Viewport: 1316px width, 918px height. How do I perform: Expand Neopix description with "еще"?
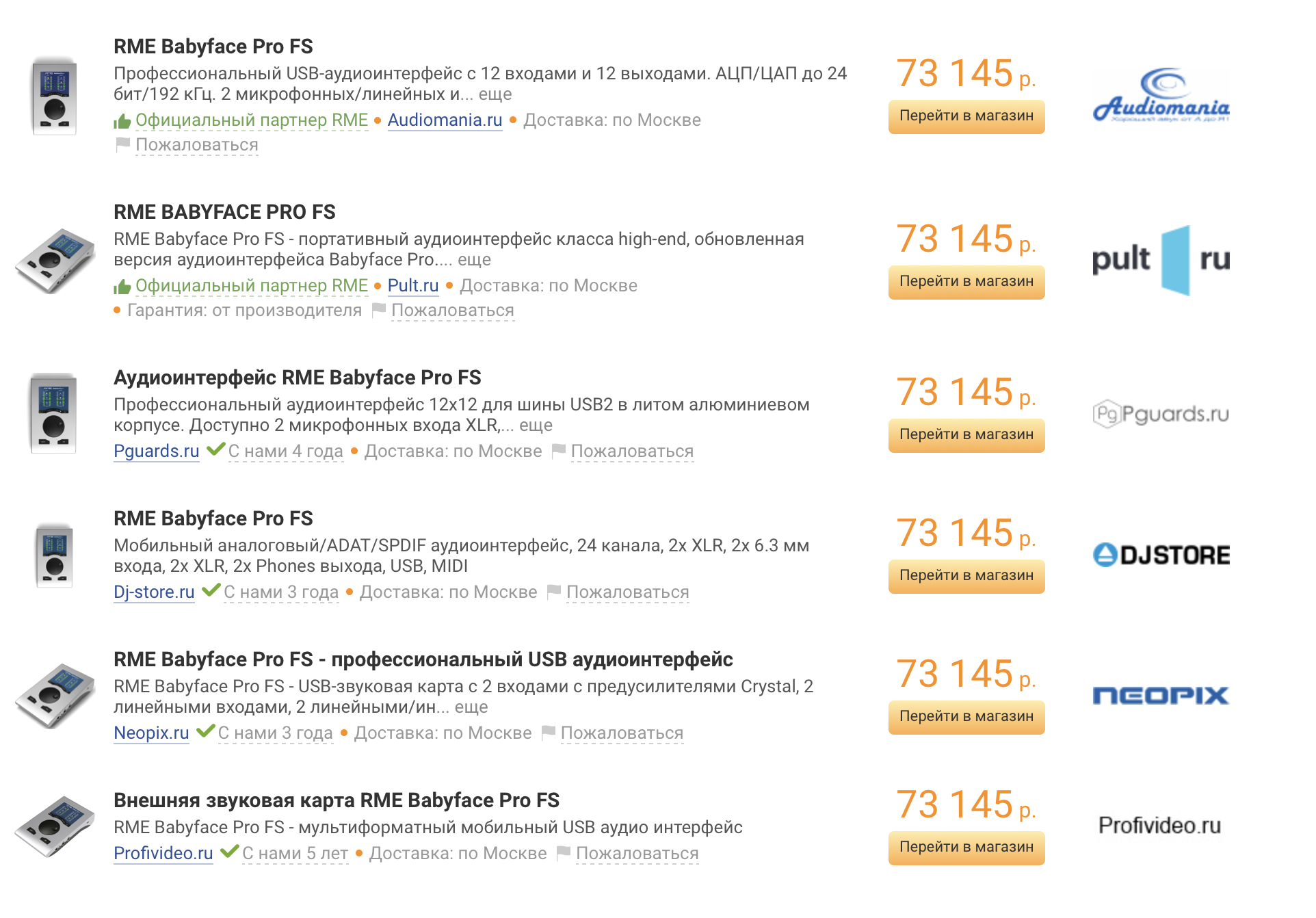tap(471, 707)
